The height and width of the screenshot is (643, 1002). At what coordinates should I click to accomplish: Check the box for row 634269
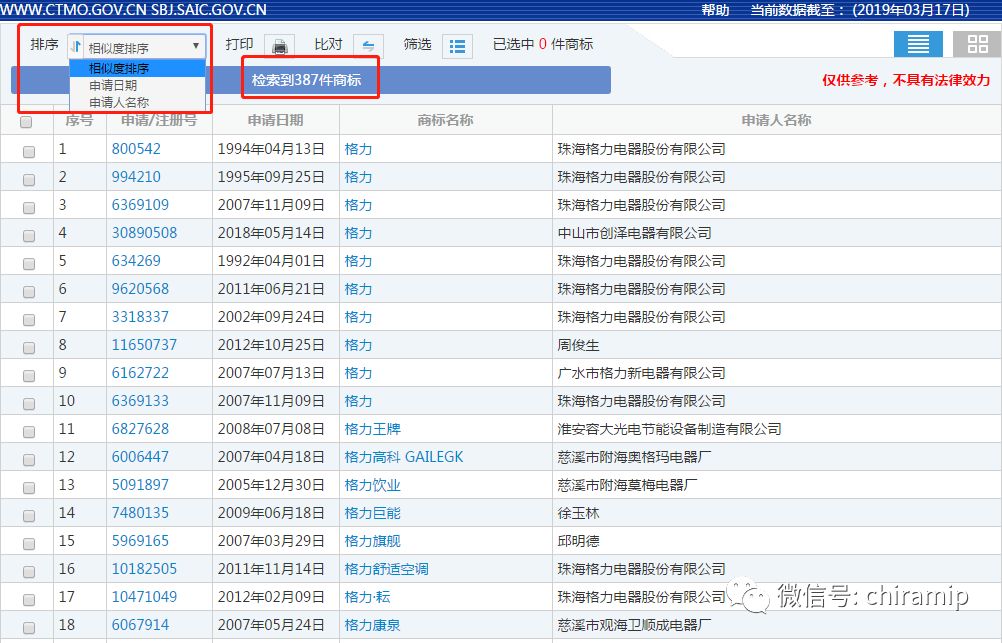point(29,263)
